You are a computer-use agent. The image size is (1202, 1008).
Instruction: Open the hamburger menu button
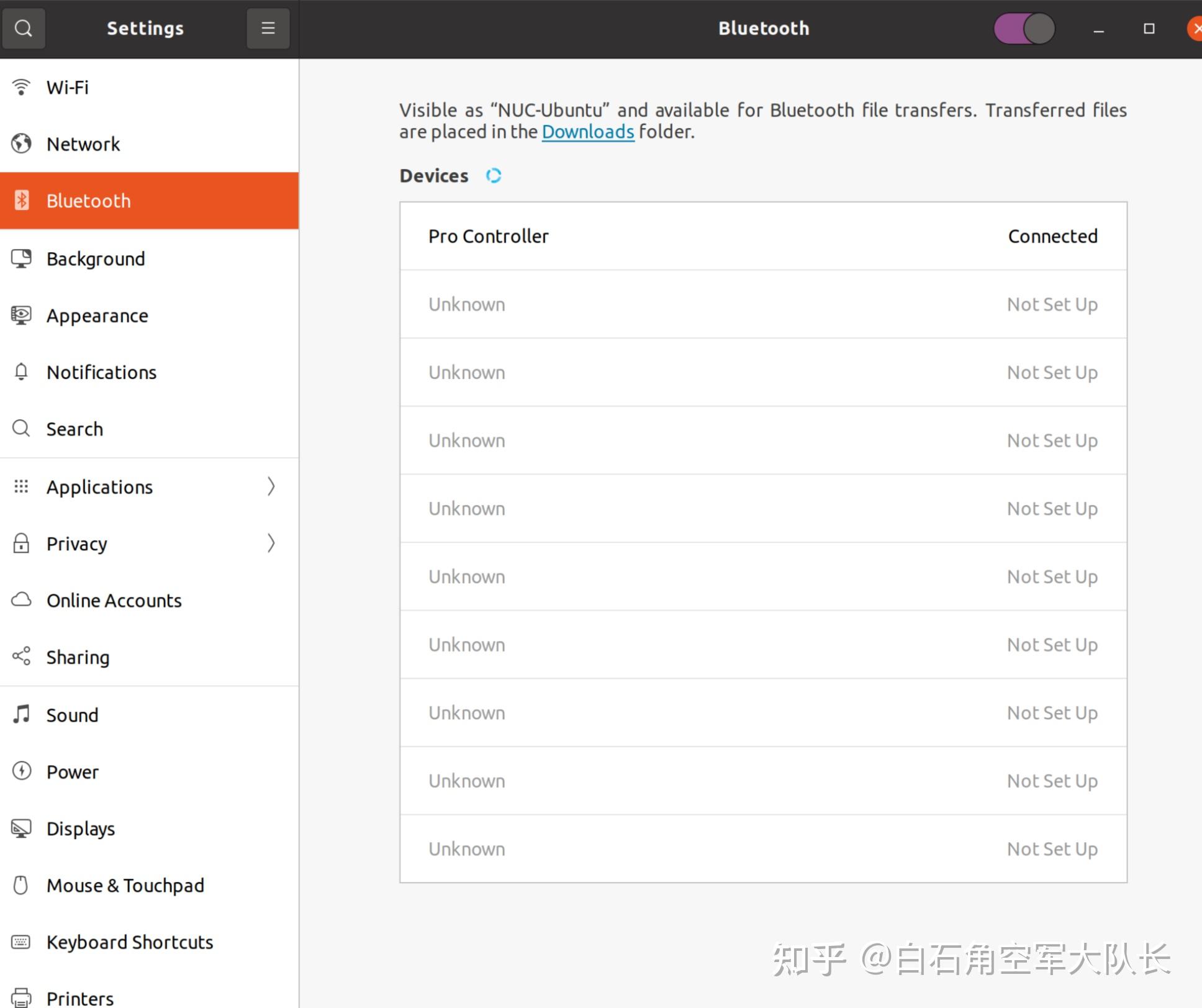(268, 28)
